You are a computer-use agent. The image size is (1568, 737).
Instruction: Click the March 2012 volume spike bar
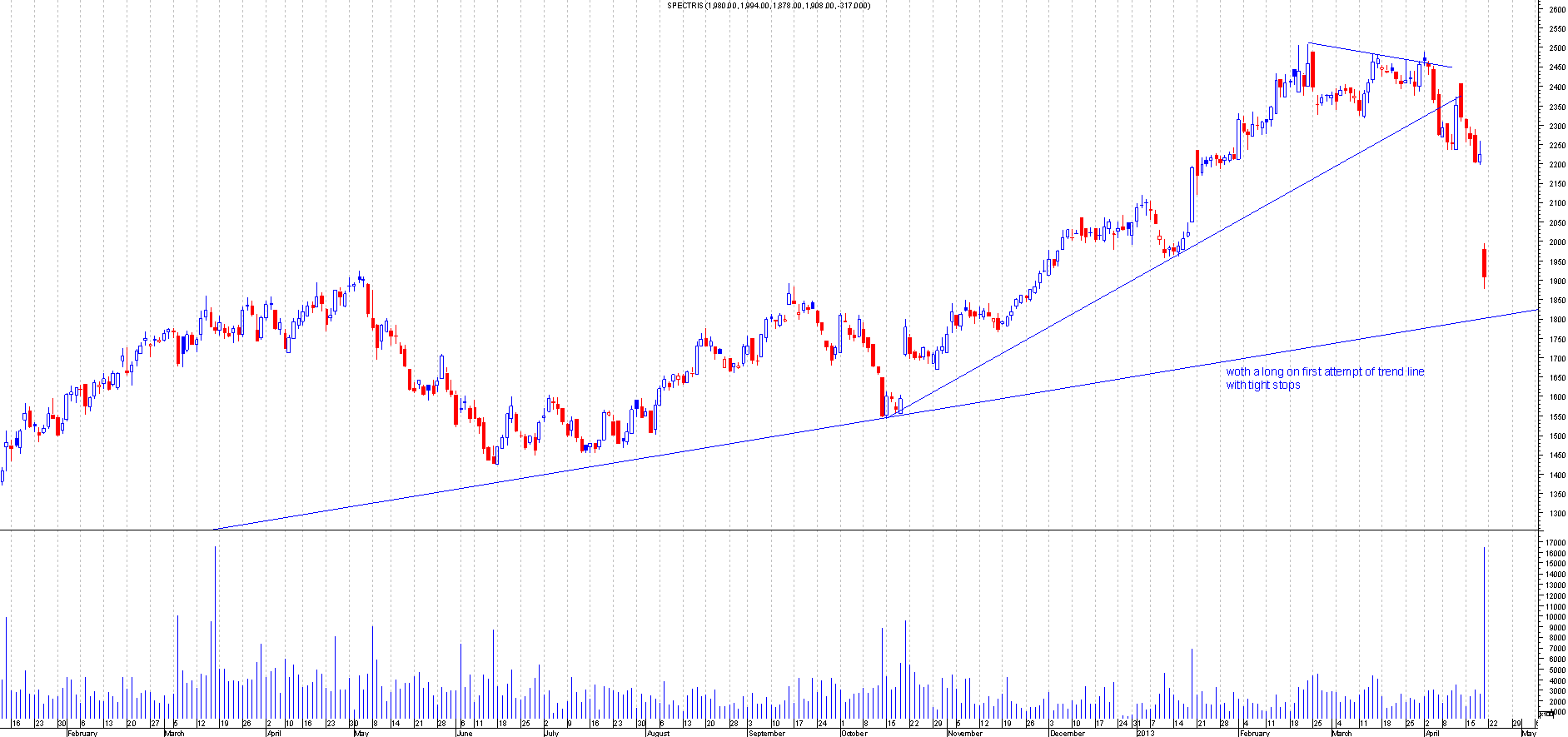pos(215,633)
